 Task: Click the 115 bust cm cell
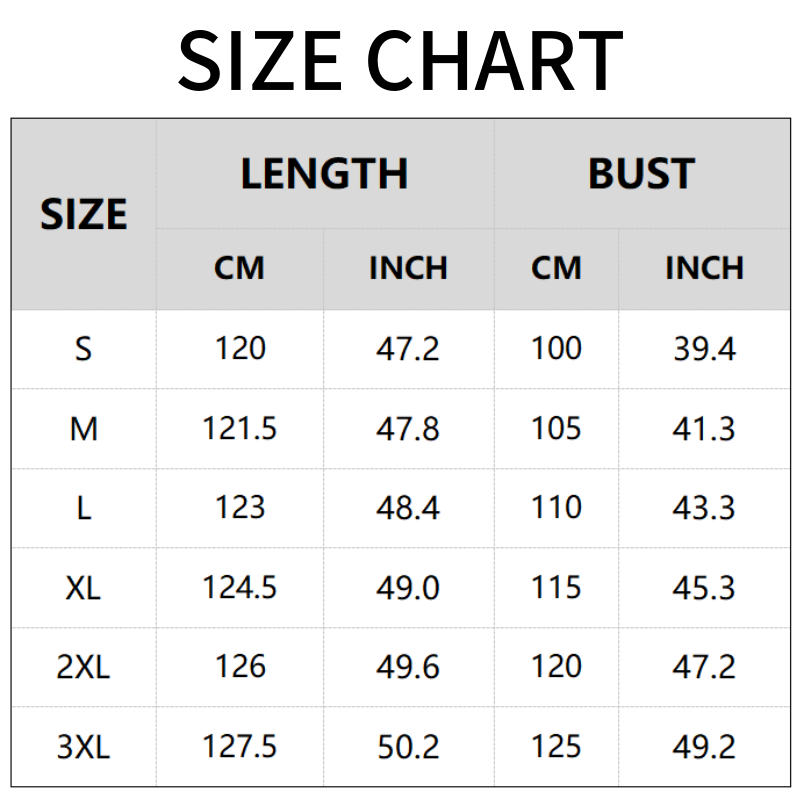click(x=556, y=588)
